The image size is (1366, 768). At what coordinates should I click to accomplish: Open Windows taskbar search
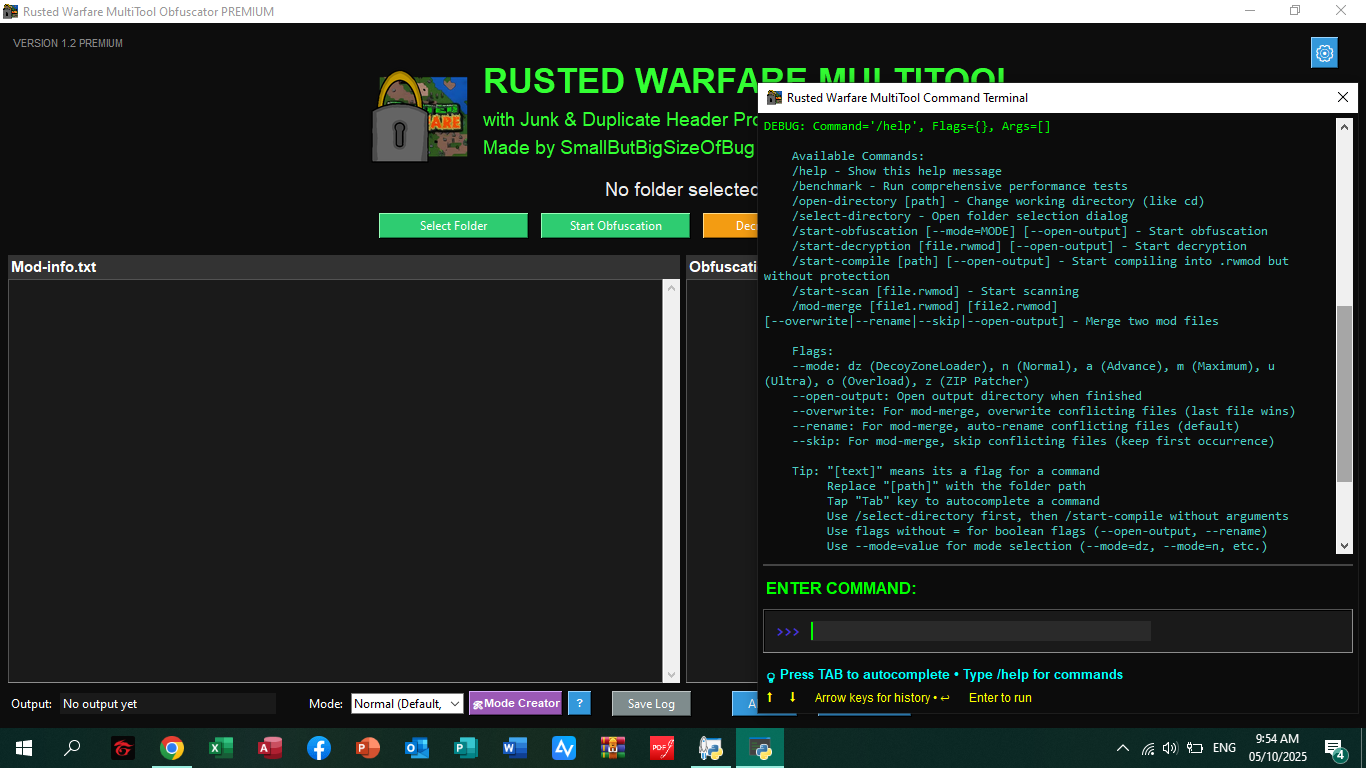(x=72, y=747)
